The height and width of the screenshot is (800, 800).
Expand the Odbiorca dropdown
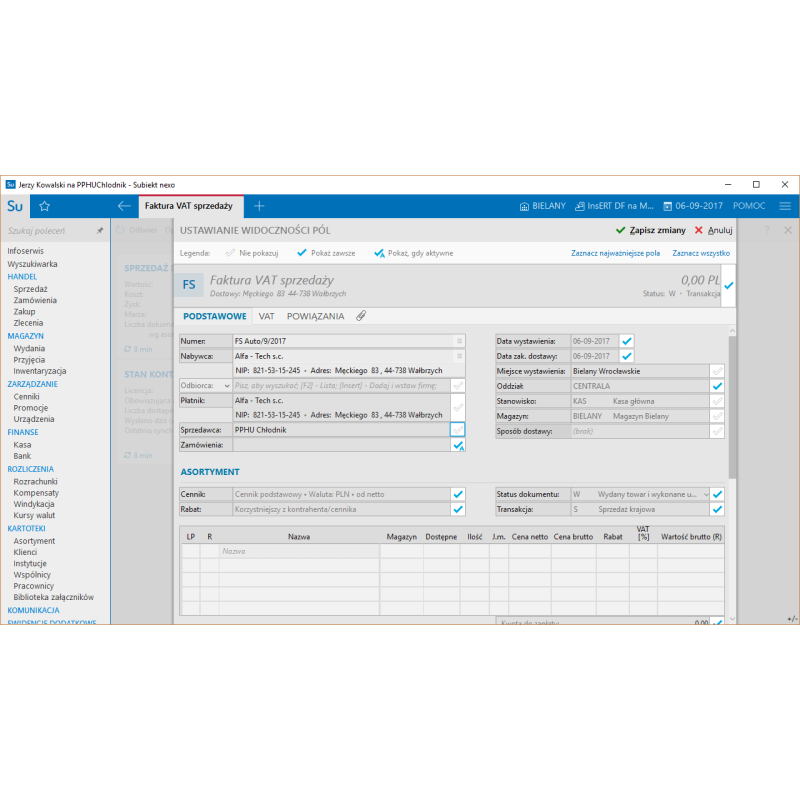pos(226,385)
